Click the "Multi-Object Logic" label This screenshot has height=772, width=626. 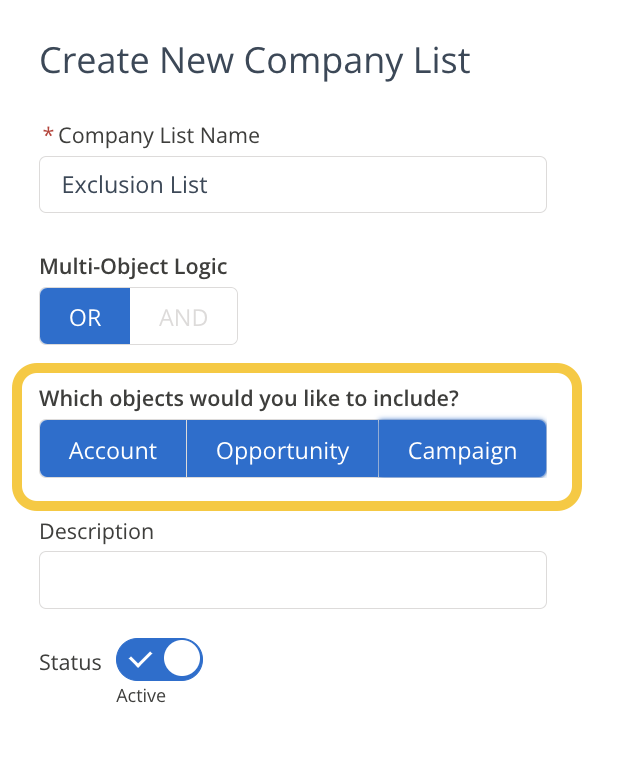[x=133, y=267]
